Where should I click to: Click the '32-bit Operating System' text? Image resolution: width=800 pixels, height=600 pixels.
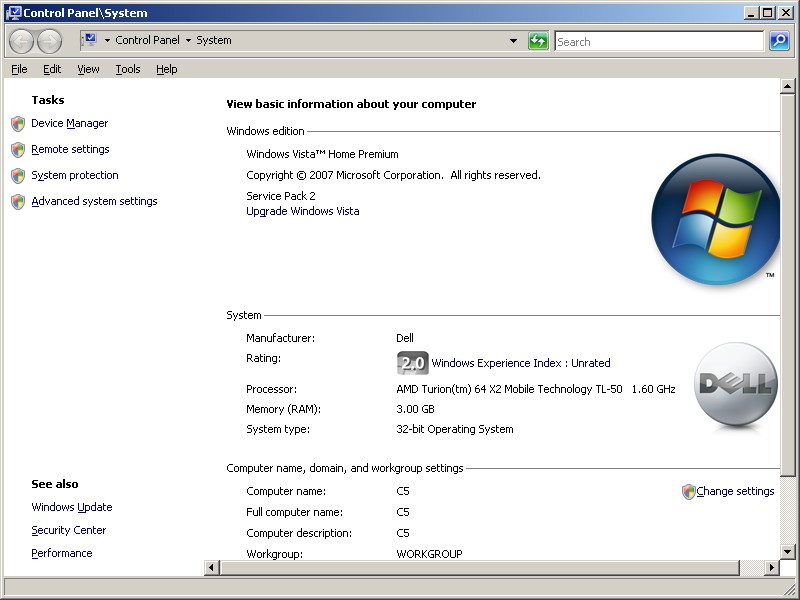tap(455, 429)
